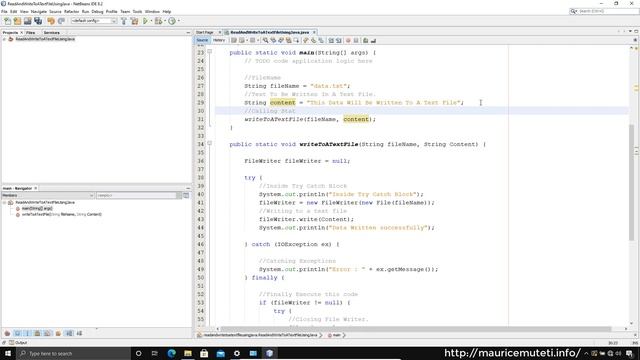Close the Start Page tab
This screenshot has width=640, height=360.
pyautogui.click(x=219, y=32)
